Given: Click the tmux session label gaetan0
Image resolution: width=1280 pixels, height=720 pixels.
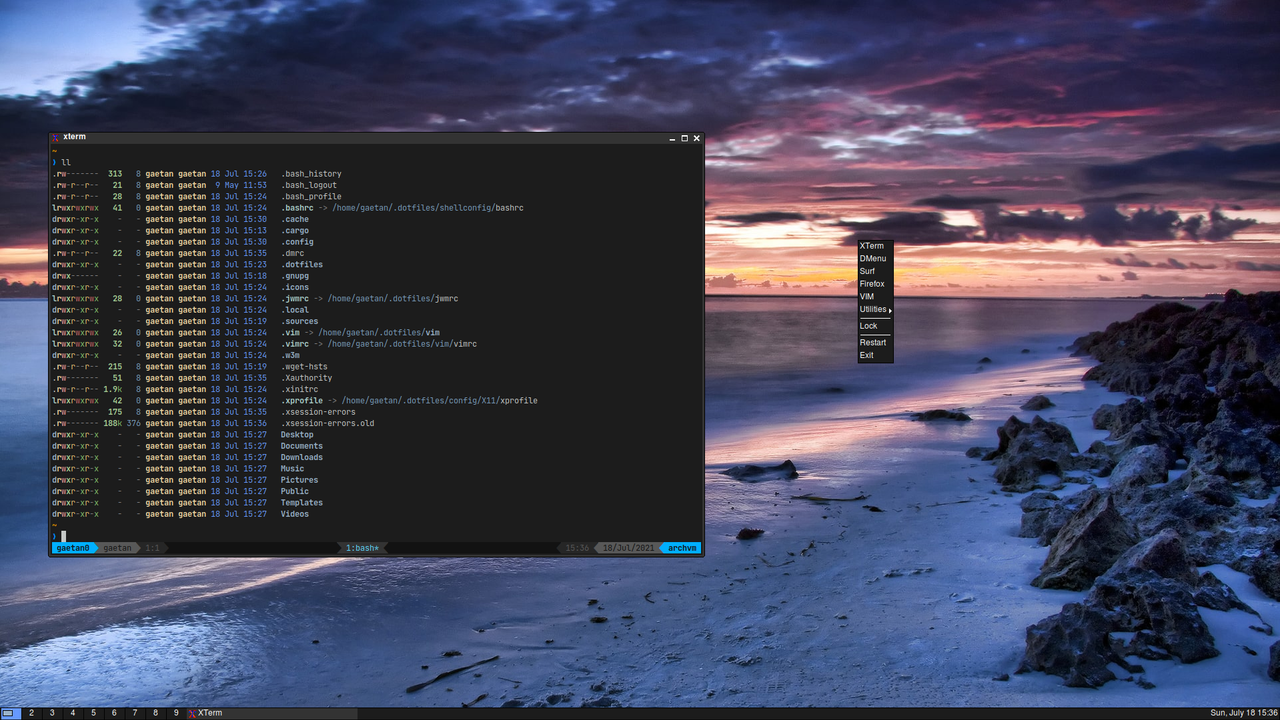Looking at the screenshot, I should (73, 548).
